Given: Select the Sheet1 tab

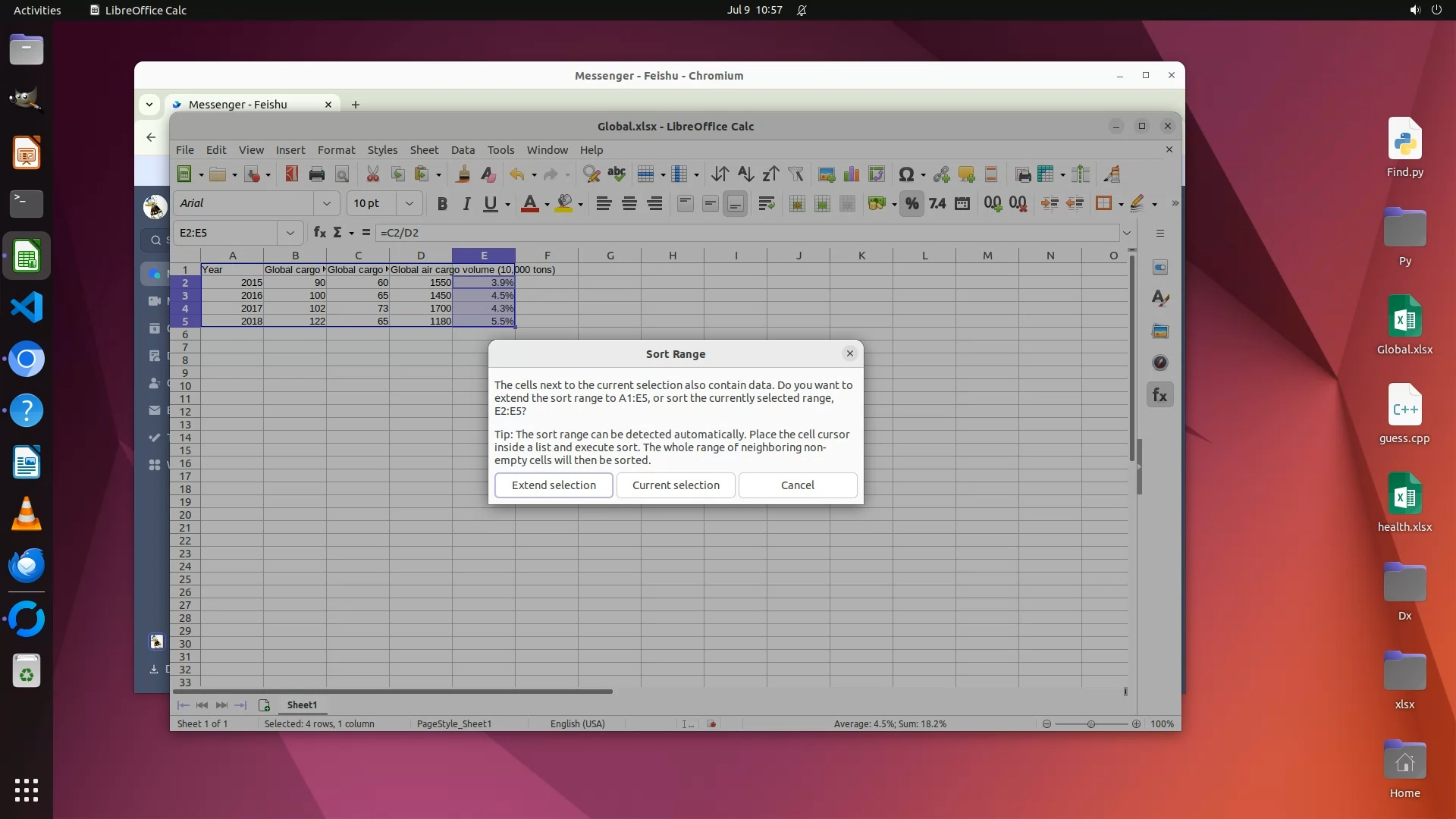Looking at the screenshot, I should pos(302,705).
